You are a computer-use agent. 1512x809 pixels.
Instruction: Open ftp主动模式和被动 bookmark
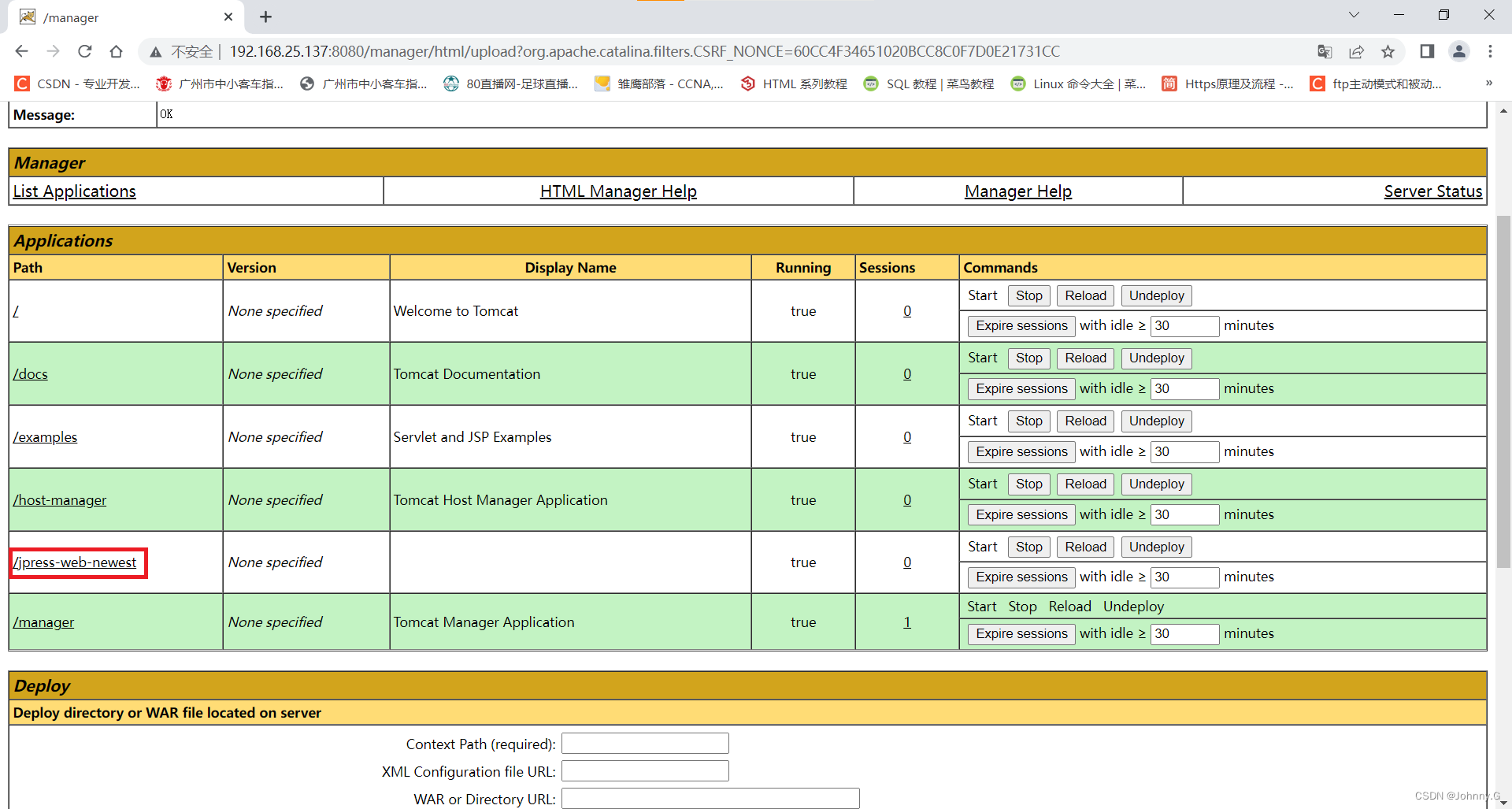coord(1376,83)
